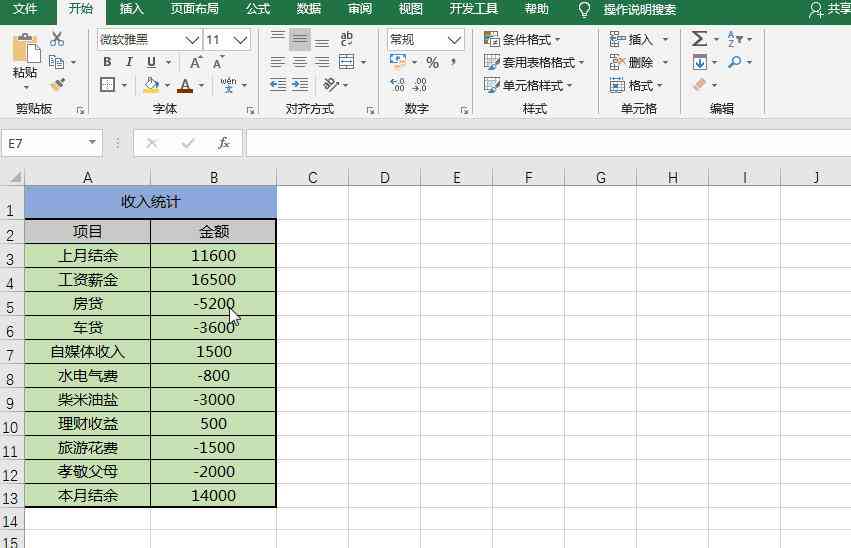Open the Name Box dropdown arrow
851x548 pixels.
click(x=92, y=143)
